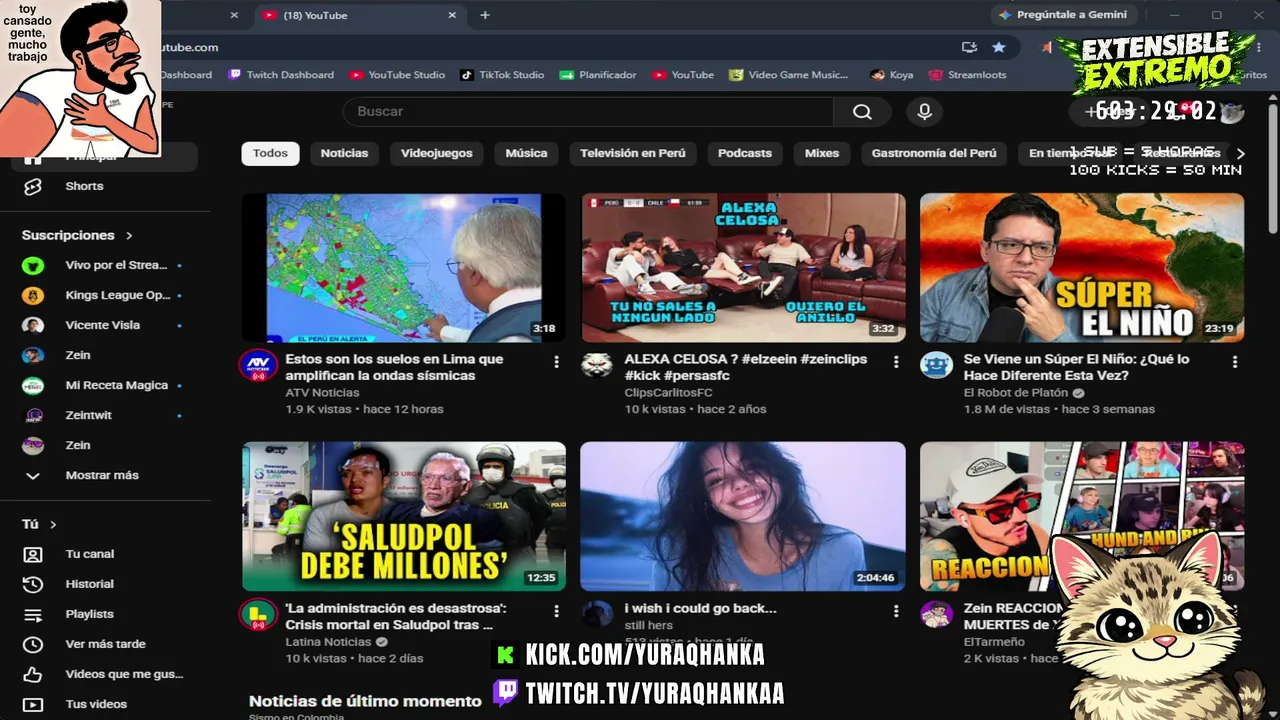Screen dimensions: 1280x720
Task: Select the Mixes filter chip
Action: coord(822,153)
